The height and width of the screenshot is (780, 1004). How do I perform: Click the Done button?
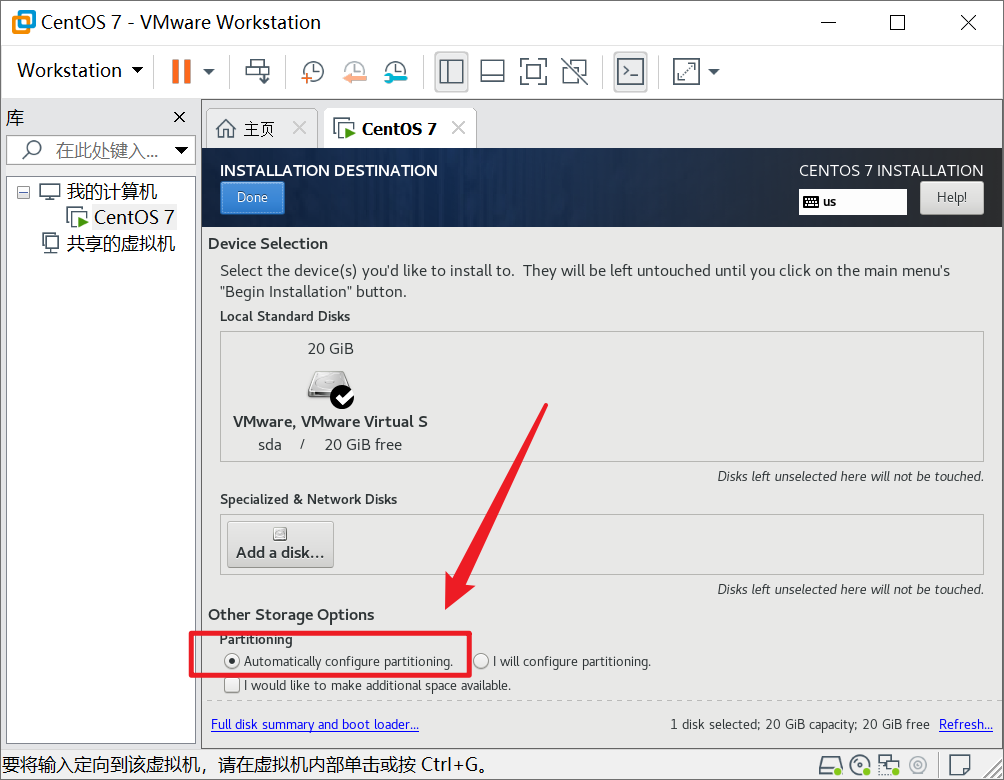(x=252, y=198)
